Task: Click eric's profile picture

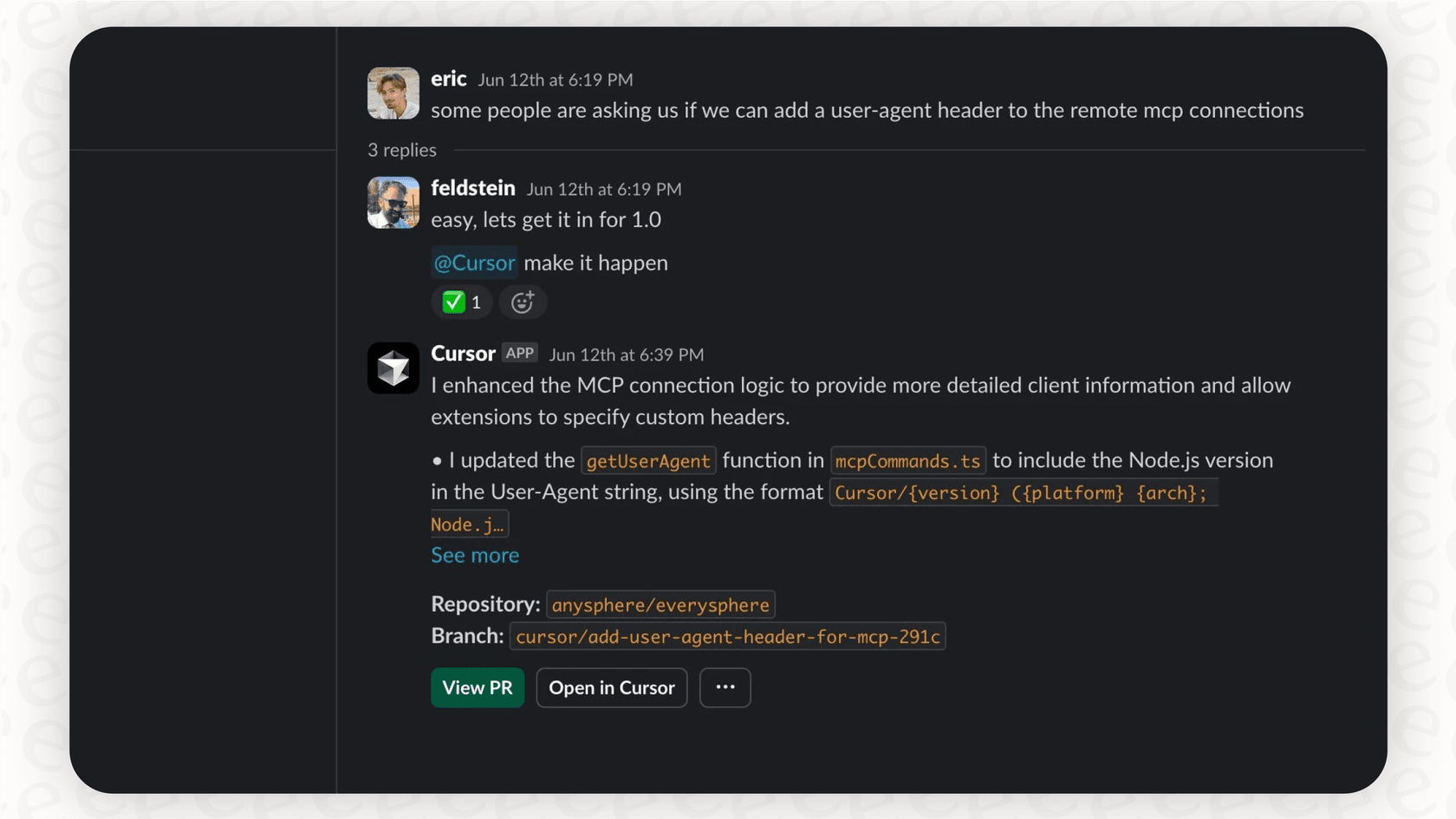Action: tap(393, 93)
